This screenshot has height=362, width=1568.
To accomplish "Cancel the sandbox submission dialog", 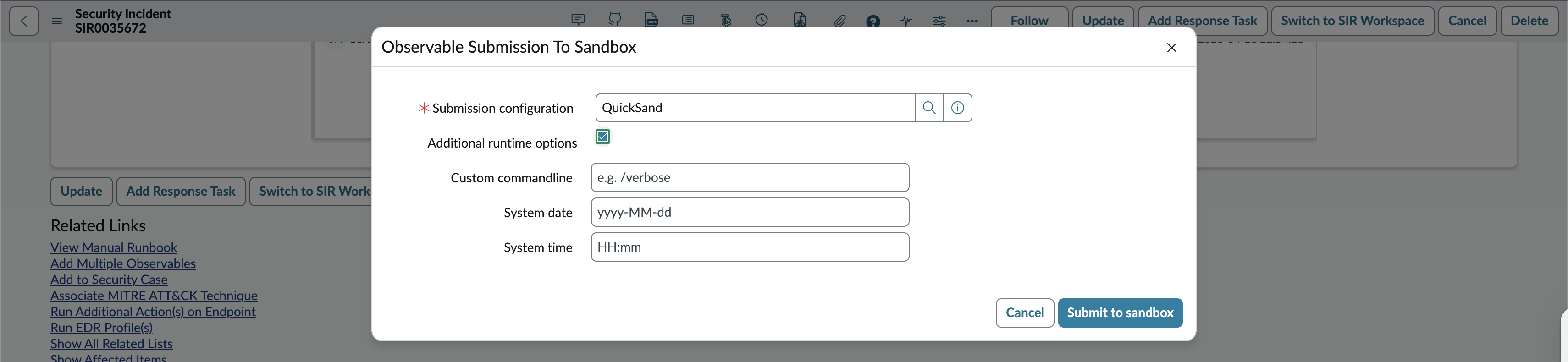I will coord(1024,313).
